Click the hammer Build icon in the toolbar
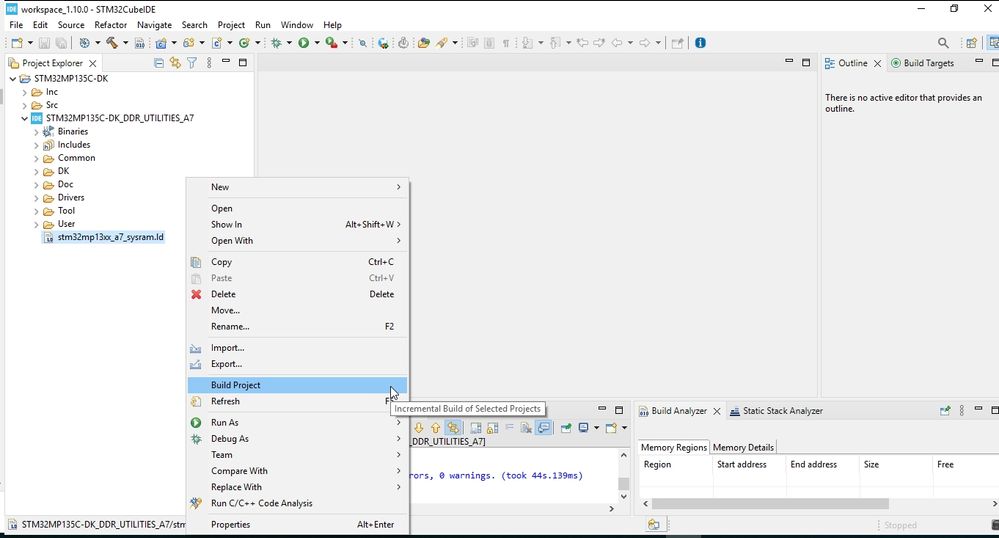Image resolution: width=999 pixels, height=538 pixels. pyautogui.click(x=112, y=43)
